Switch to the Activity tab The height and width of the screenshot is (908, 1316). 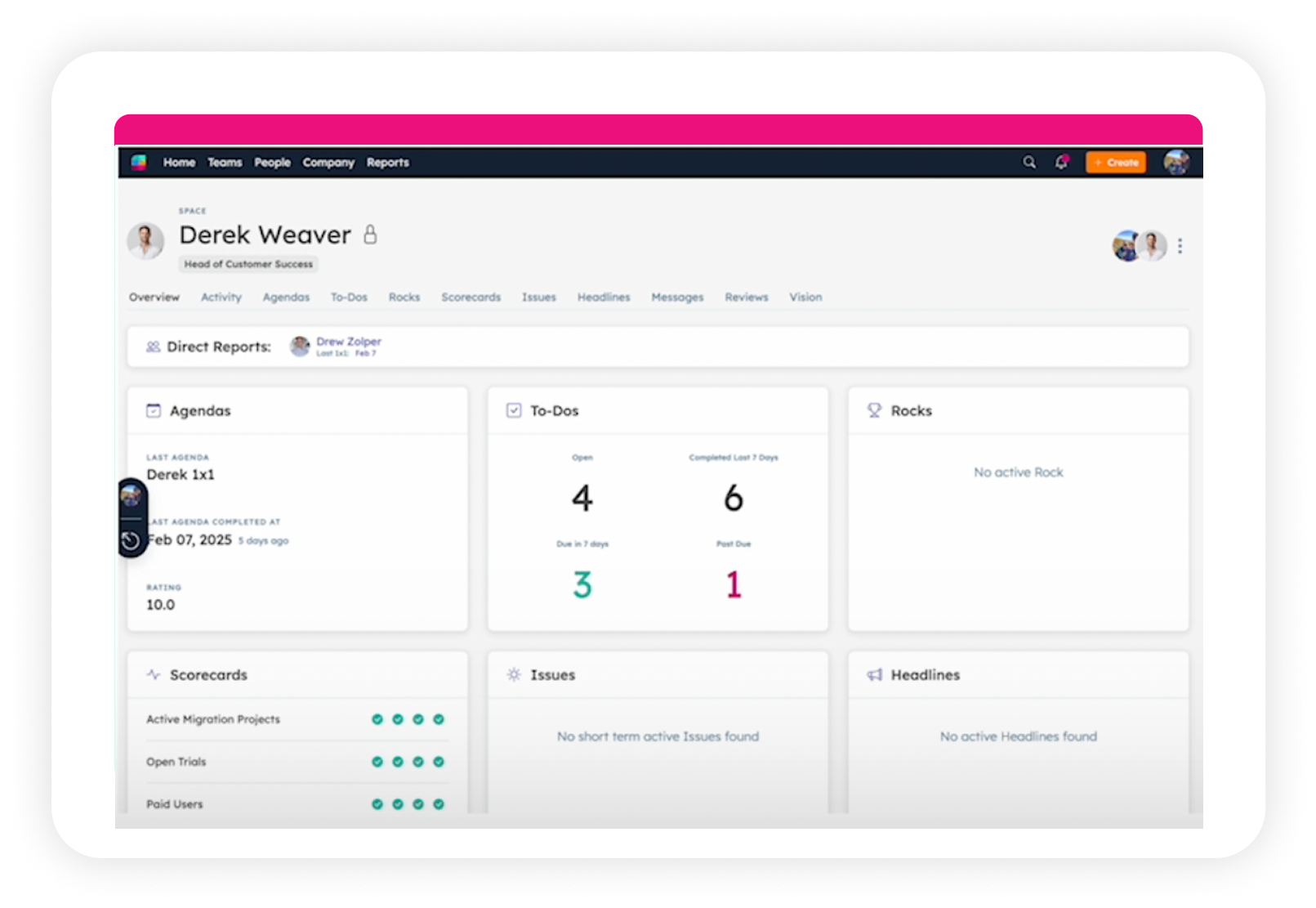click(x=221, y=297)
